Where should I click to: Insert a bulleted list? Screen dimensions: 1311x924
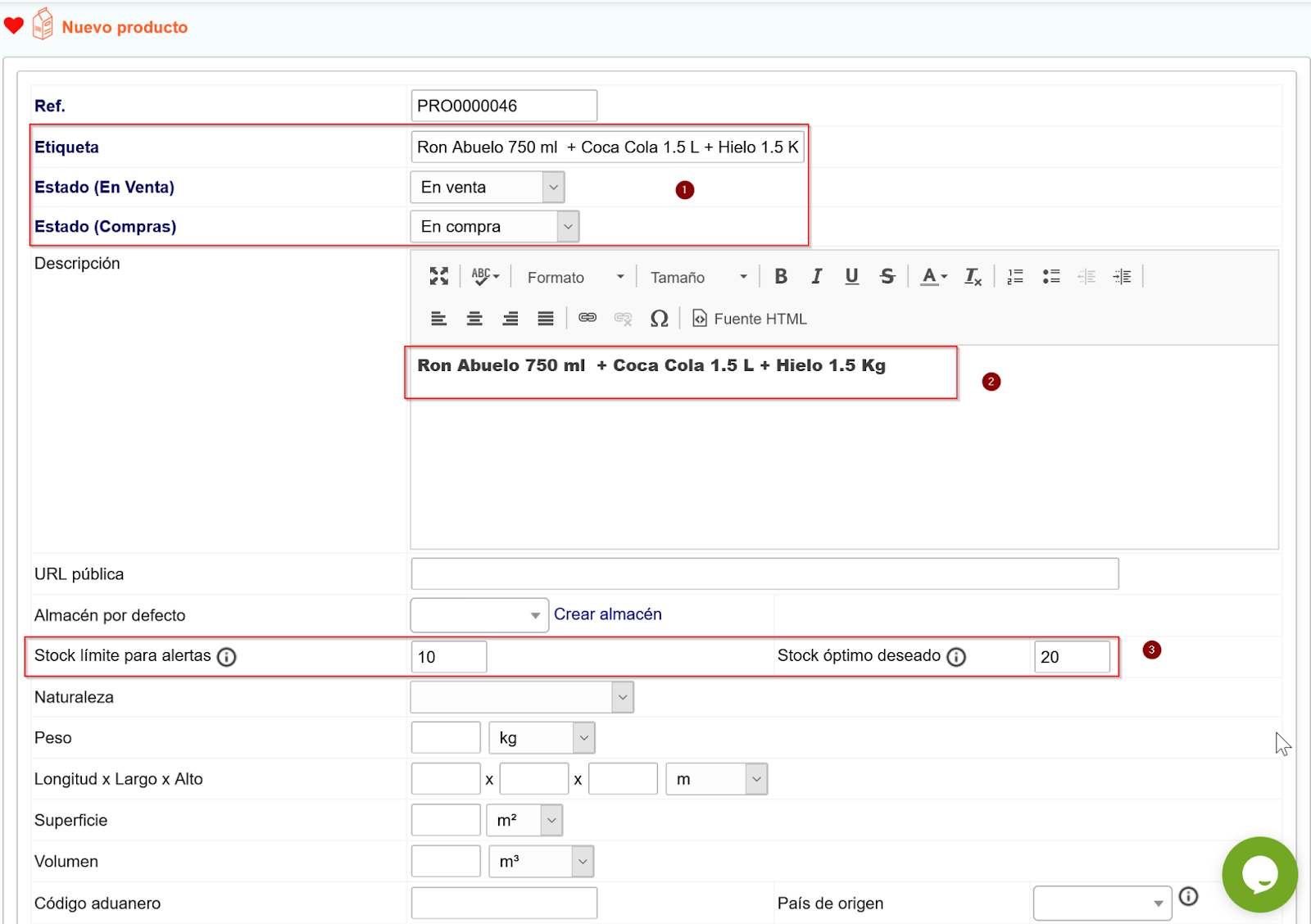pyautogui.click(x=1051, y=276)
